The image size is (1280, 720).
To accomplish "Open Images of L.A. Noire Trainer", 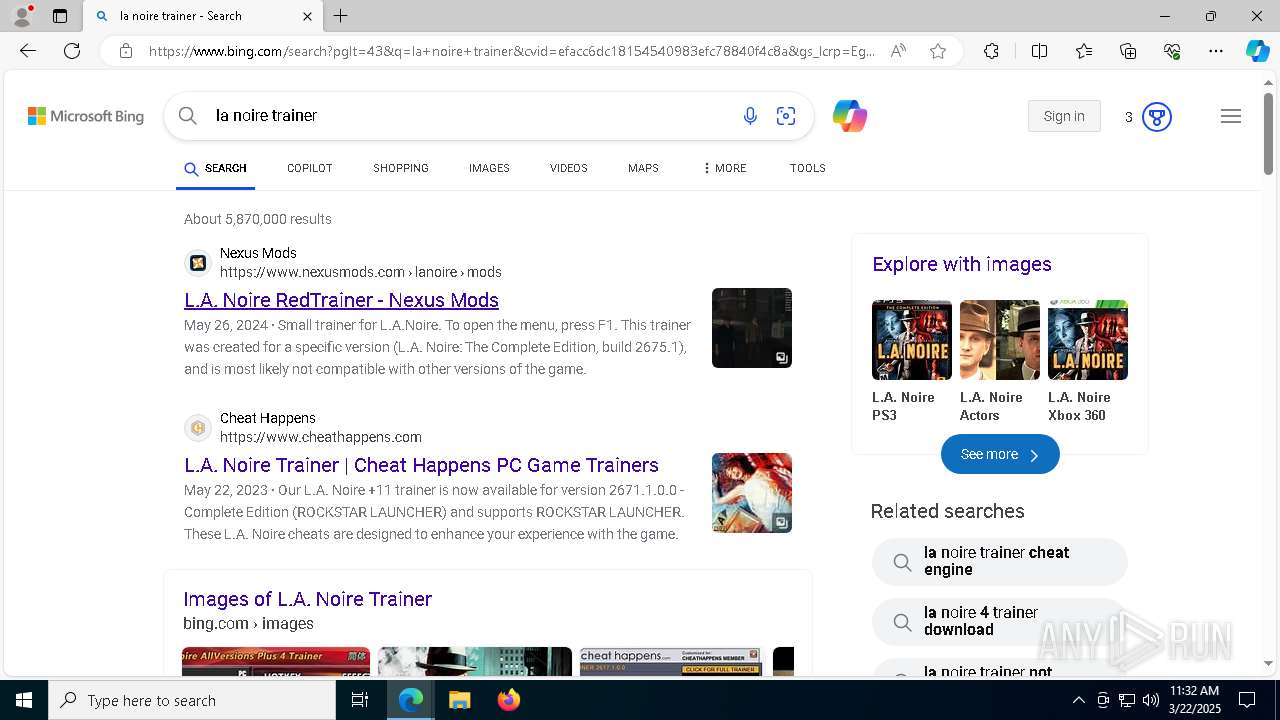I will tap(307, 599).
